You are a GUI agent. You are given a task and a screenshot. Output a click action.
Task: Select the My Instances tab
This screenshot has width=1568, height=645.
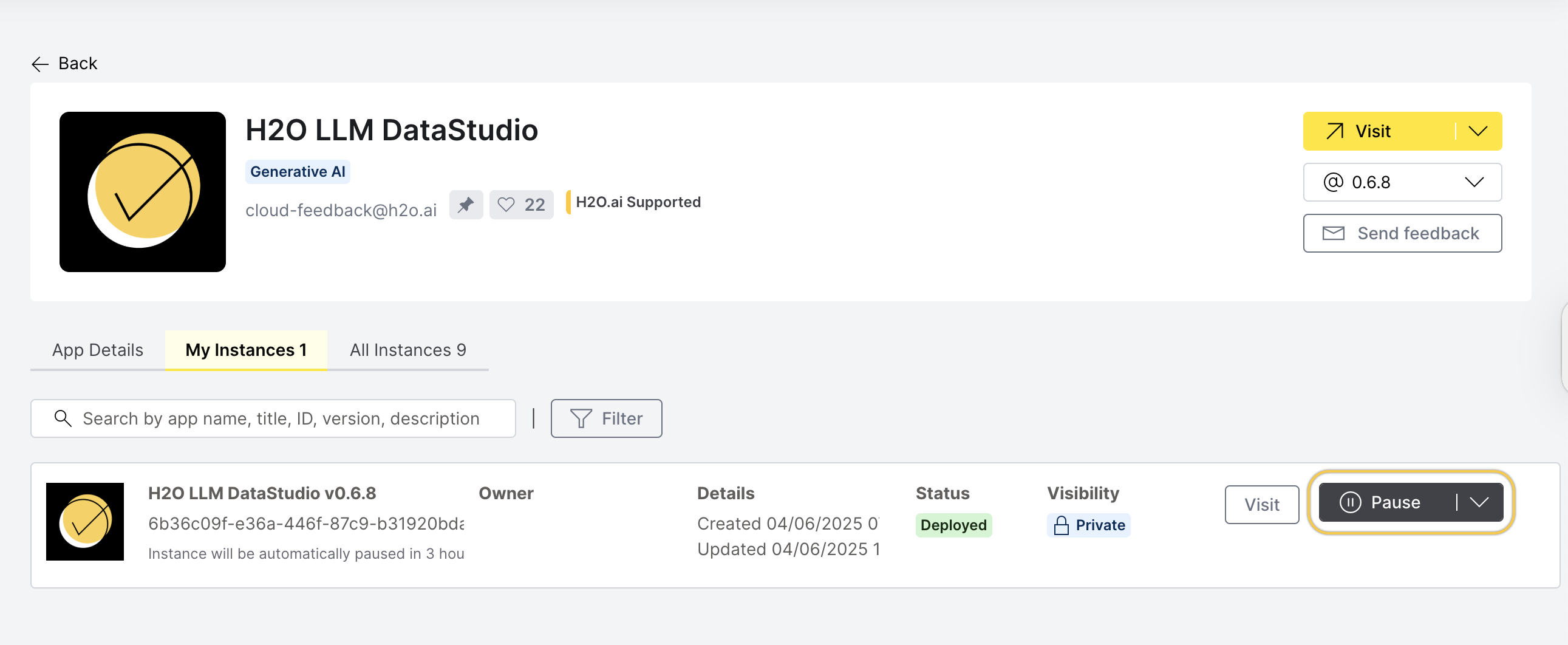246,350
